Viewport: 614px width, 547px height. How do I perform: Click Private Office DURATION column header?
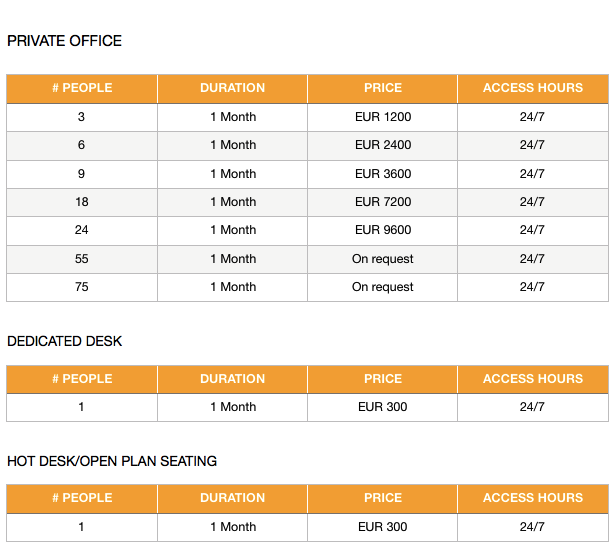click(233, 88)
